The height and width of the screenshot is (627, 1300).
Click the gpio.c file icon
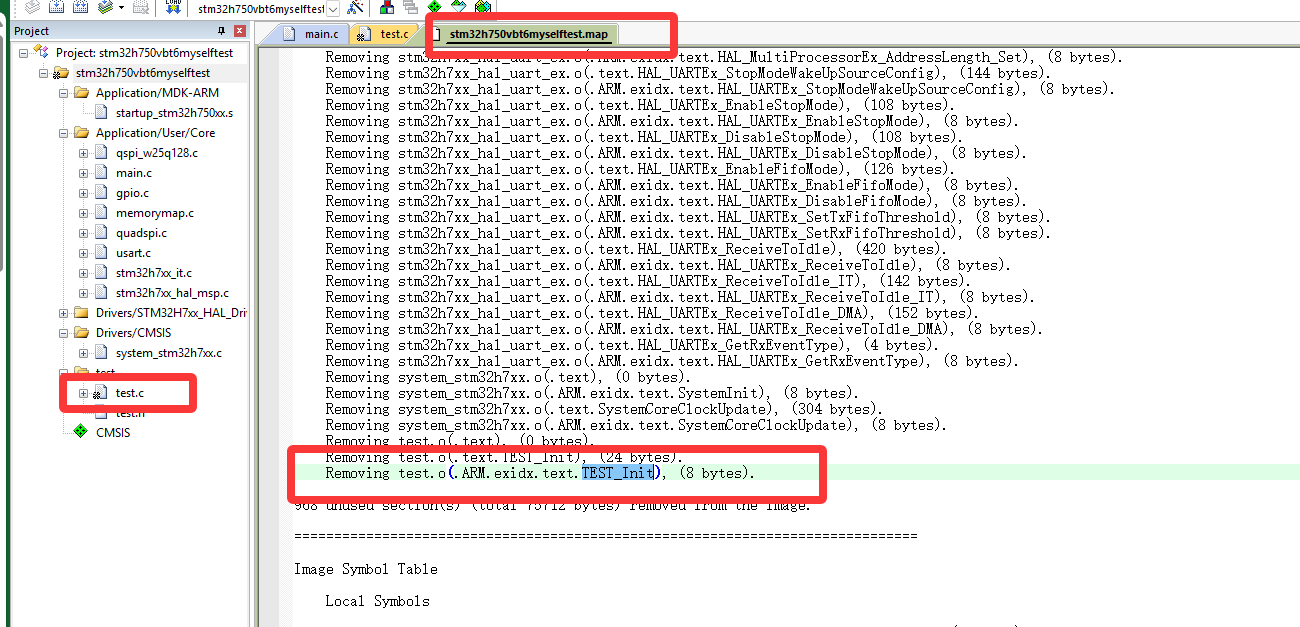click(x=100, y=193)
